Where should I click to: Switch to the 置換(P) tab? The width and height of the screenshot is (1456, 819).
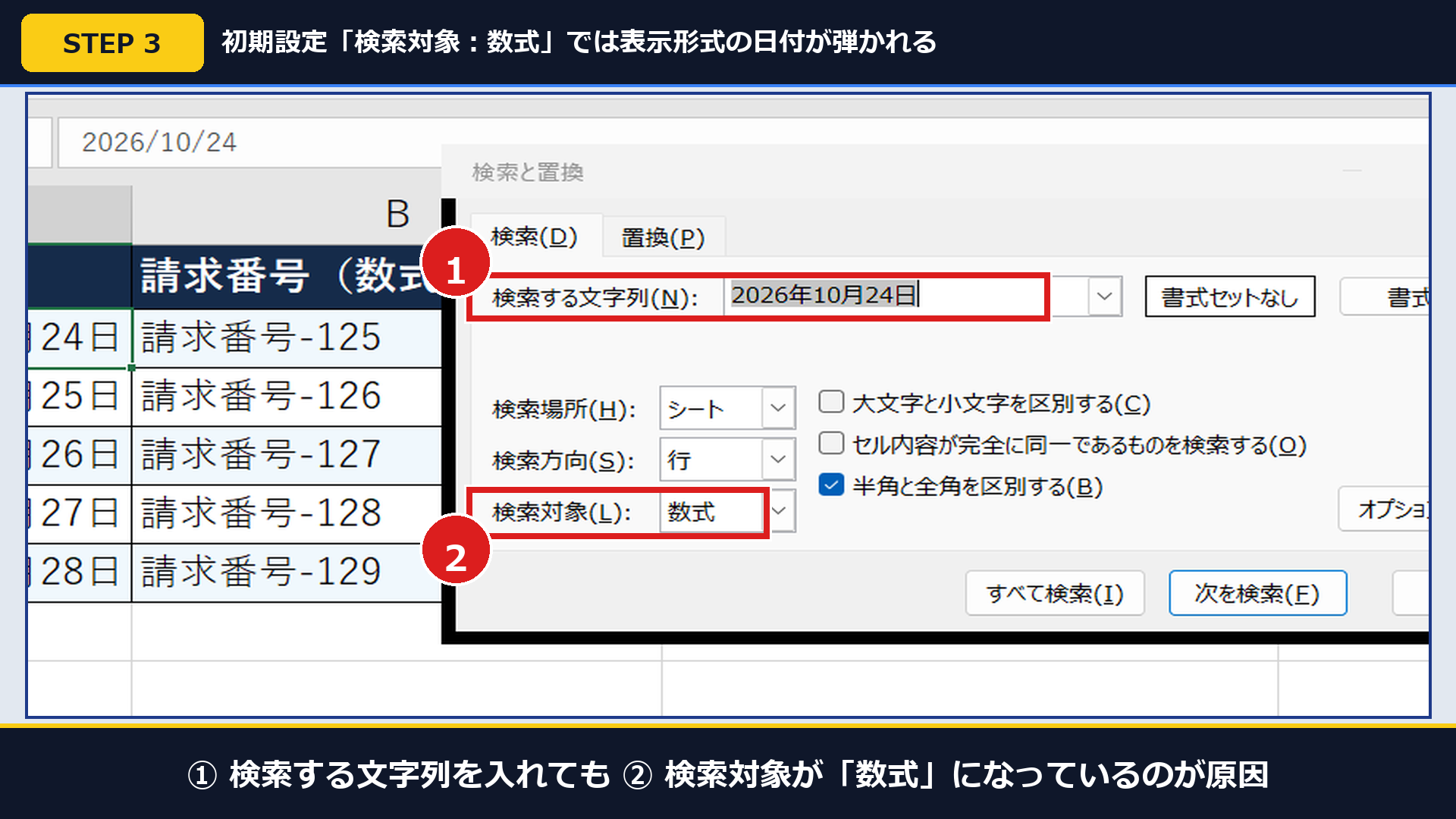[x=664, y=238]
